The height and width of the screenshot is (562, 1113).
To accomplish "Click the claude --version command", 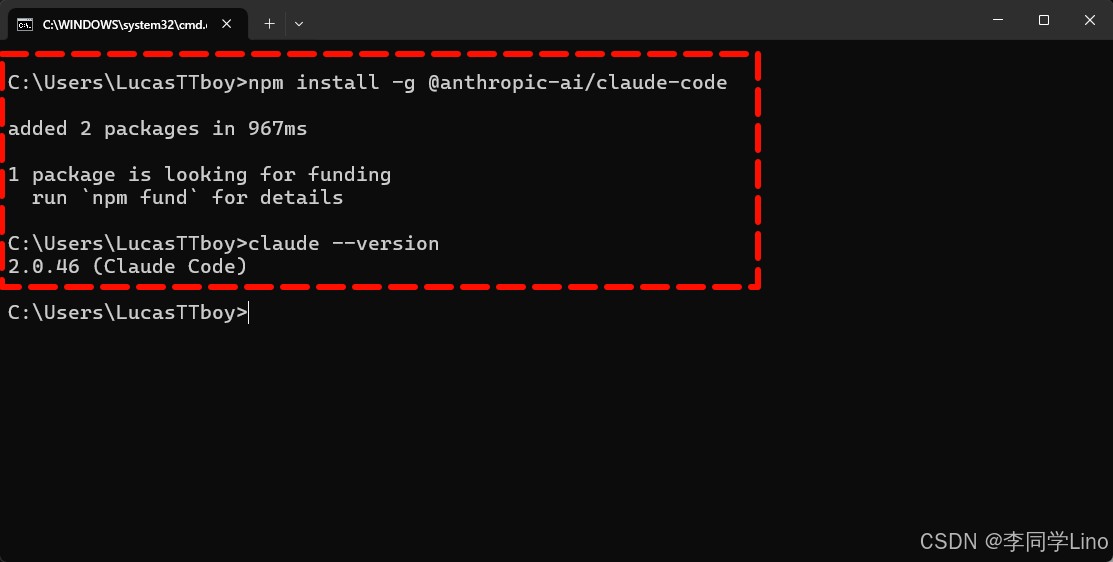I will coord(344,243).
